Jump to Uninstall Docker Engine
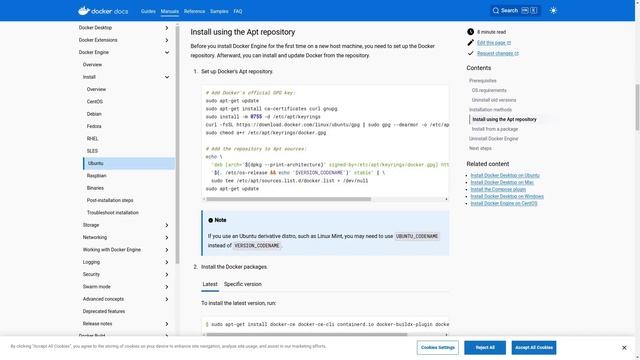 click(493, 139)
